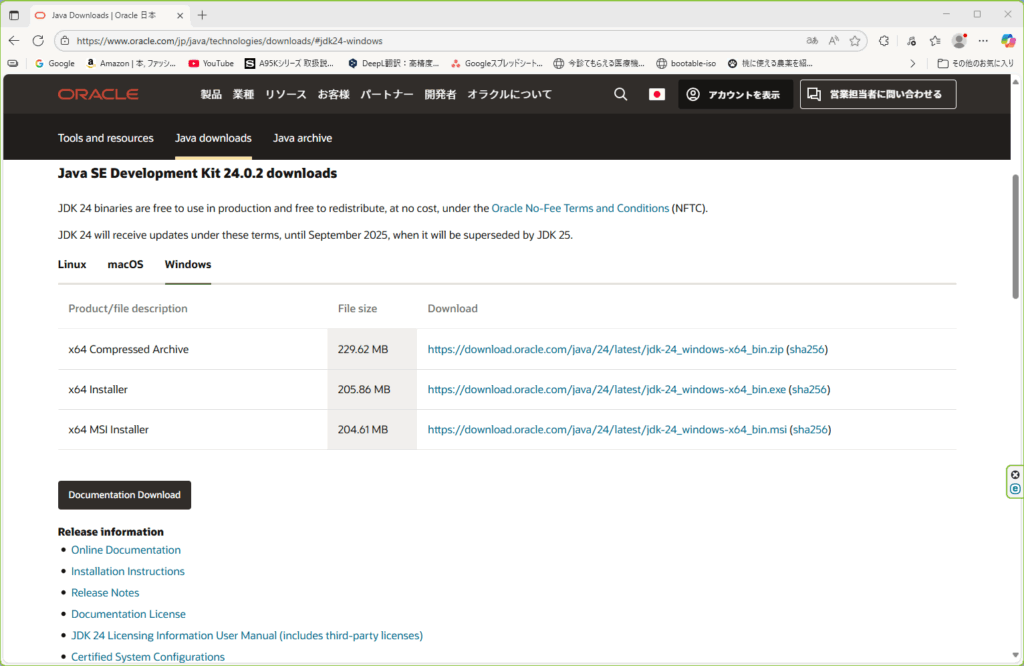Open the Release Notes link
Screen dimensions: 1024x666
pos(105,592)
